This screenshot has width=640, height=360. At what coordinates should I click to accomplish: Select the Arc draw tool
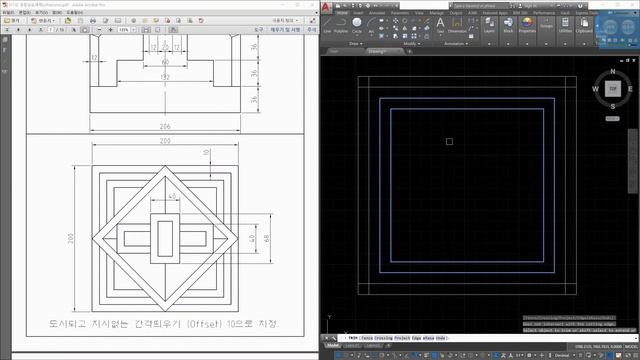[371, 25]
